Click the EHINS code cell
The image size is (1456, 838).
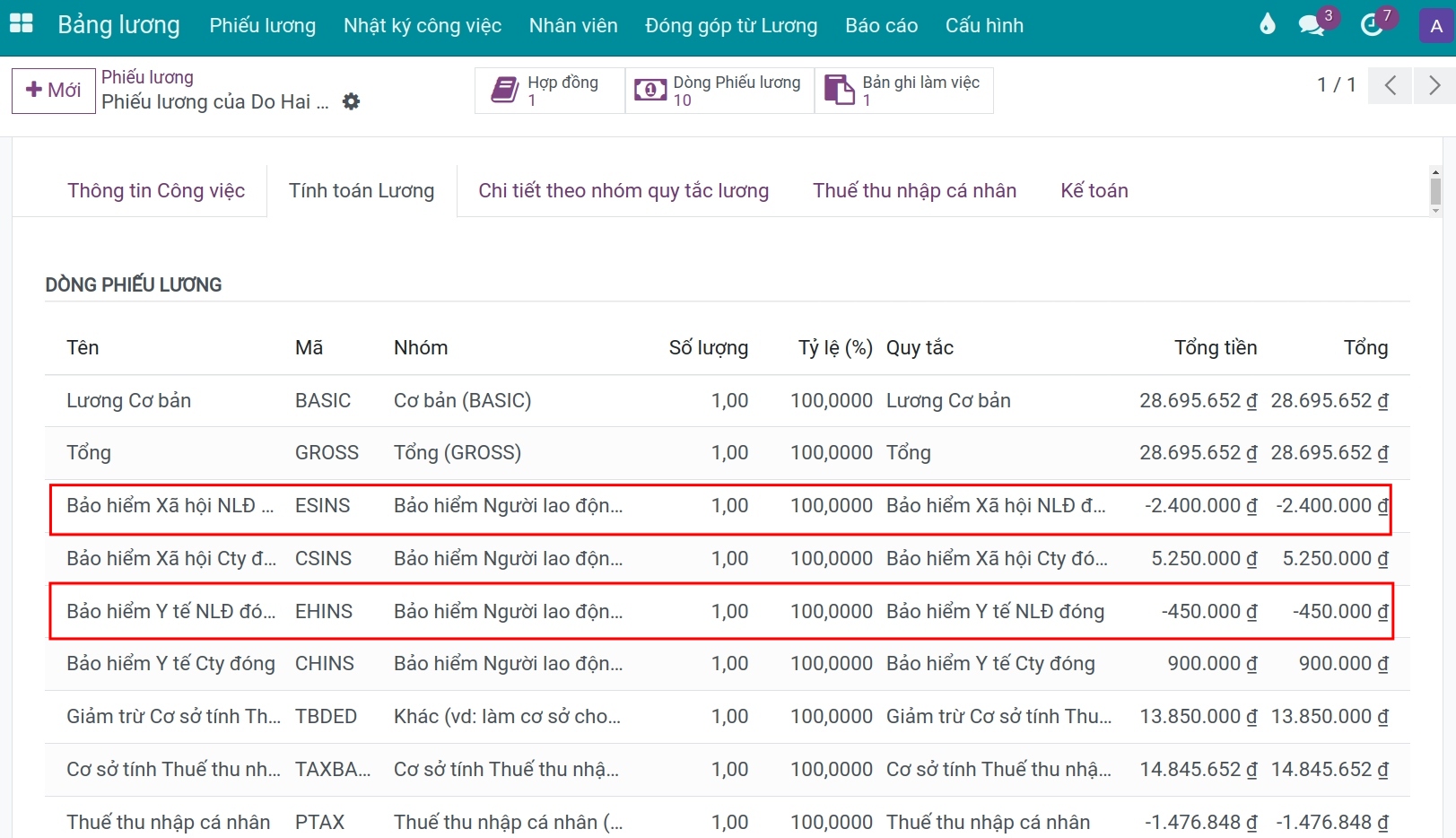pyautogui.click(x=324, y=611)
